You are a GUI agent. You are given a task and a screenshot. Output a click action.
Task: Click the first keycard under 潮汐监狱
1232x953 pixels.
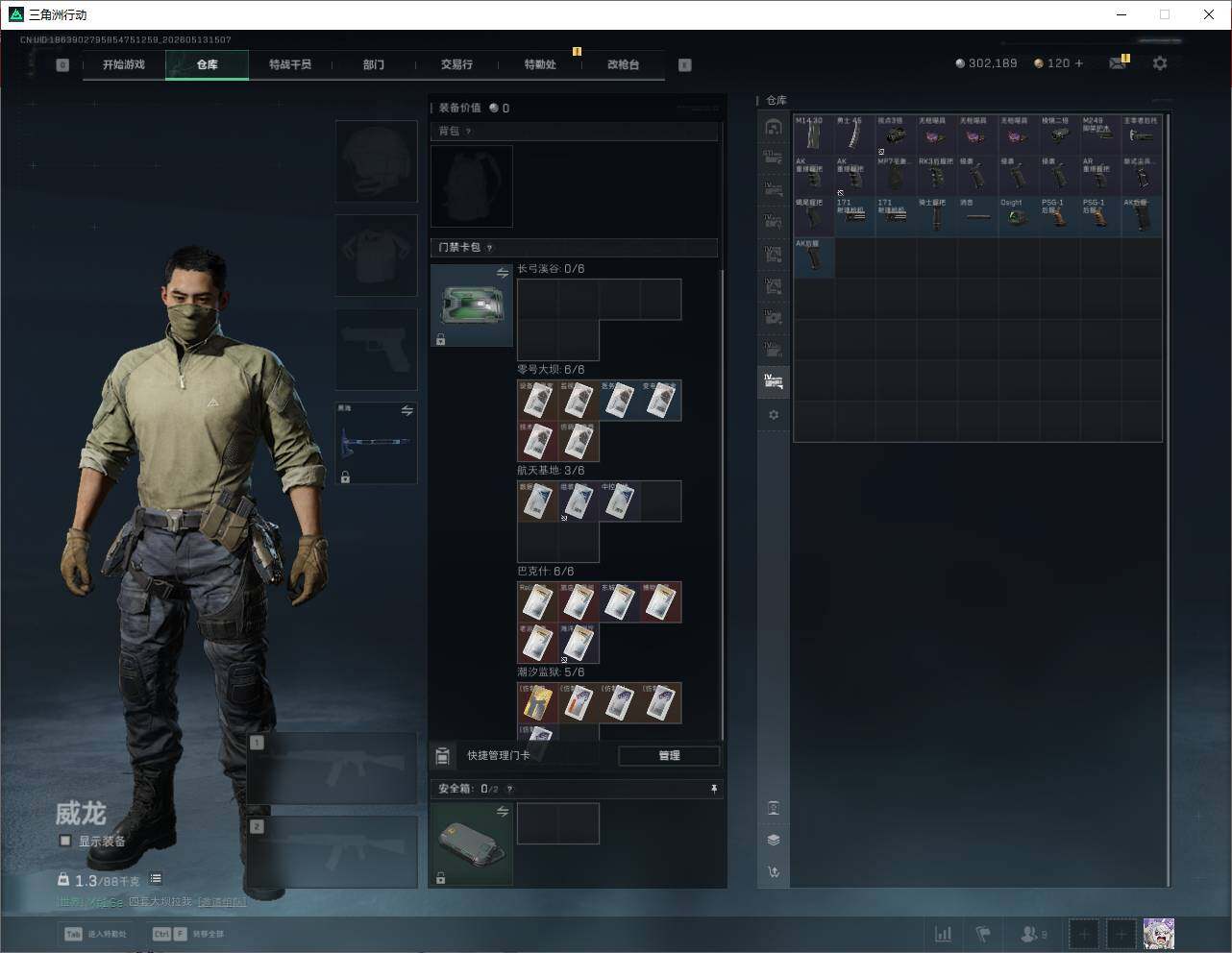pos(538,703)
